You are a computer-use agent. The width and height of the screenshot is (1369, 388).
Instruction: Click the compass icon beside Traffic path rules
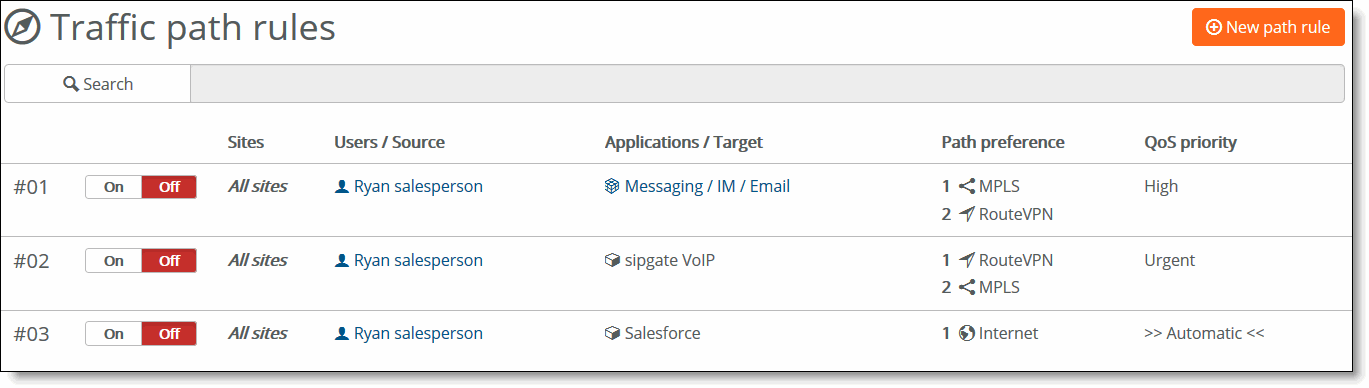pos(23,28)
